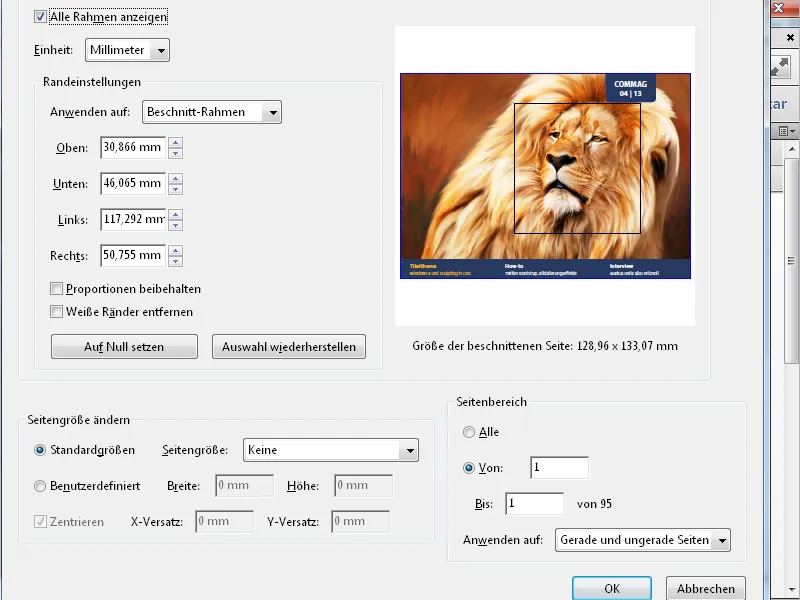
Task: Increase the Links margin value
Action: point(176,214)
